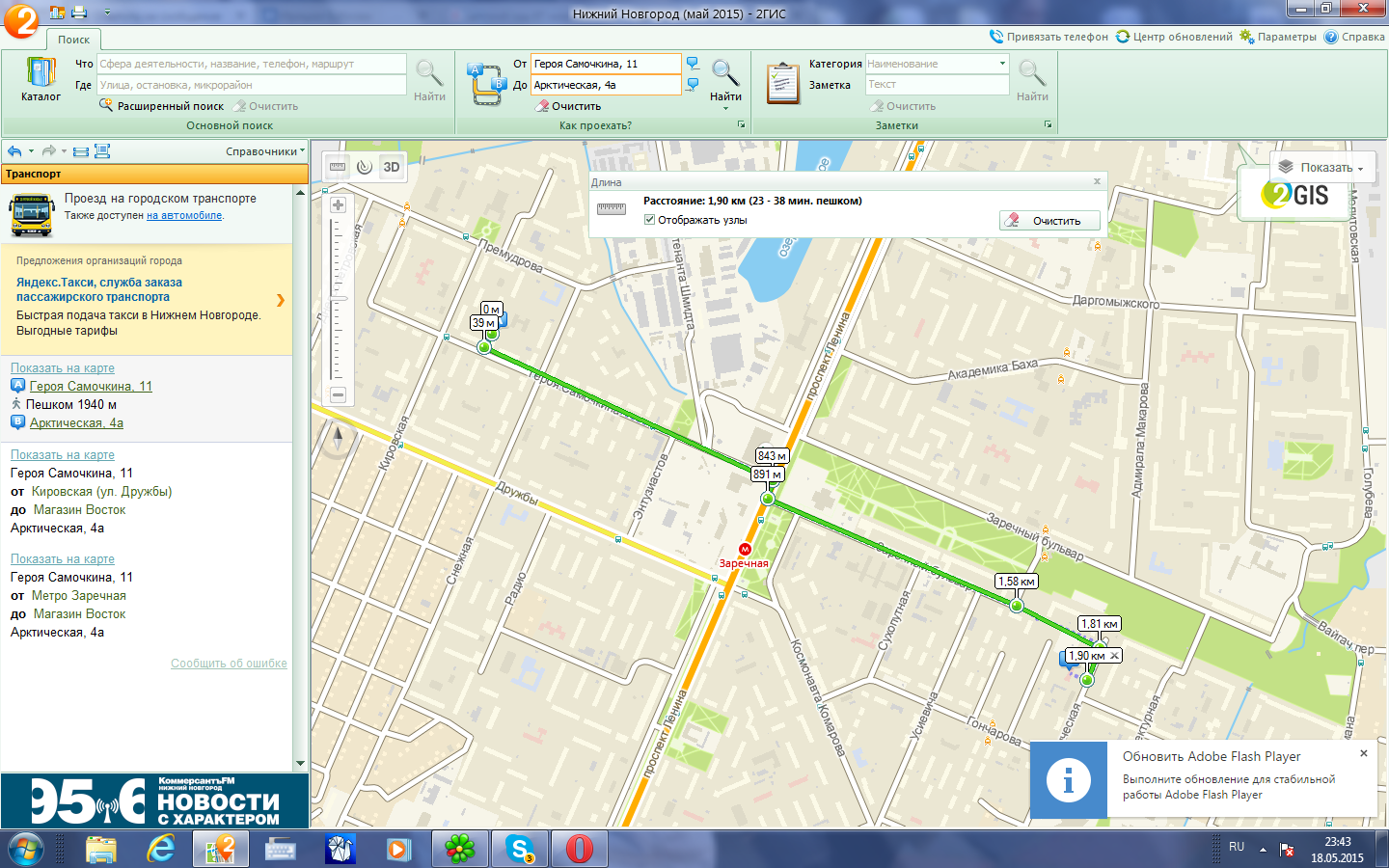
Task: Click the От field with Героя Самочкина, 11
Action: pyautogui.click(x=606, y=64)
